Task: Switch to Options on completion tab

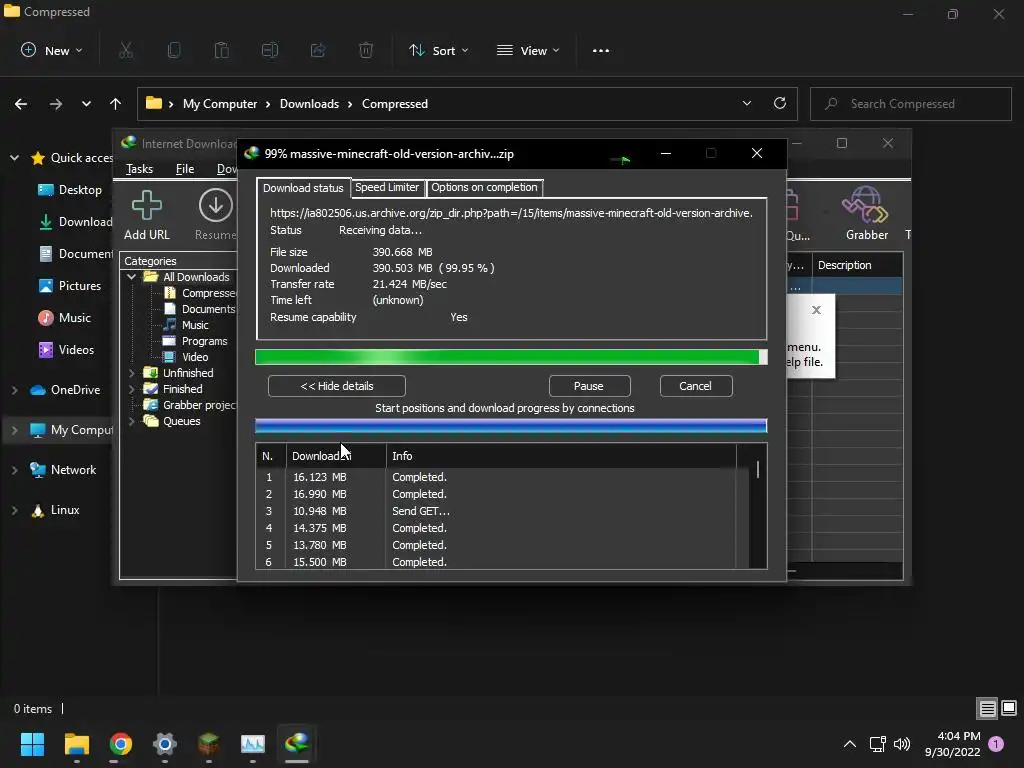Action: [x=484, y=187]
